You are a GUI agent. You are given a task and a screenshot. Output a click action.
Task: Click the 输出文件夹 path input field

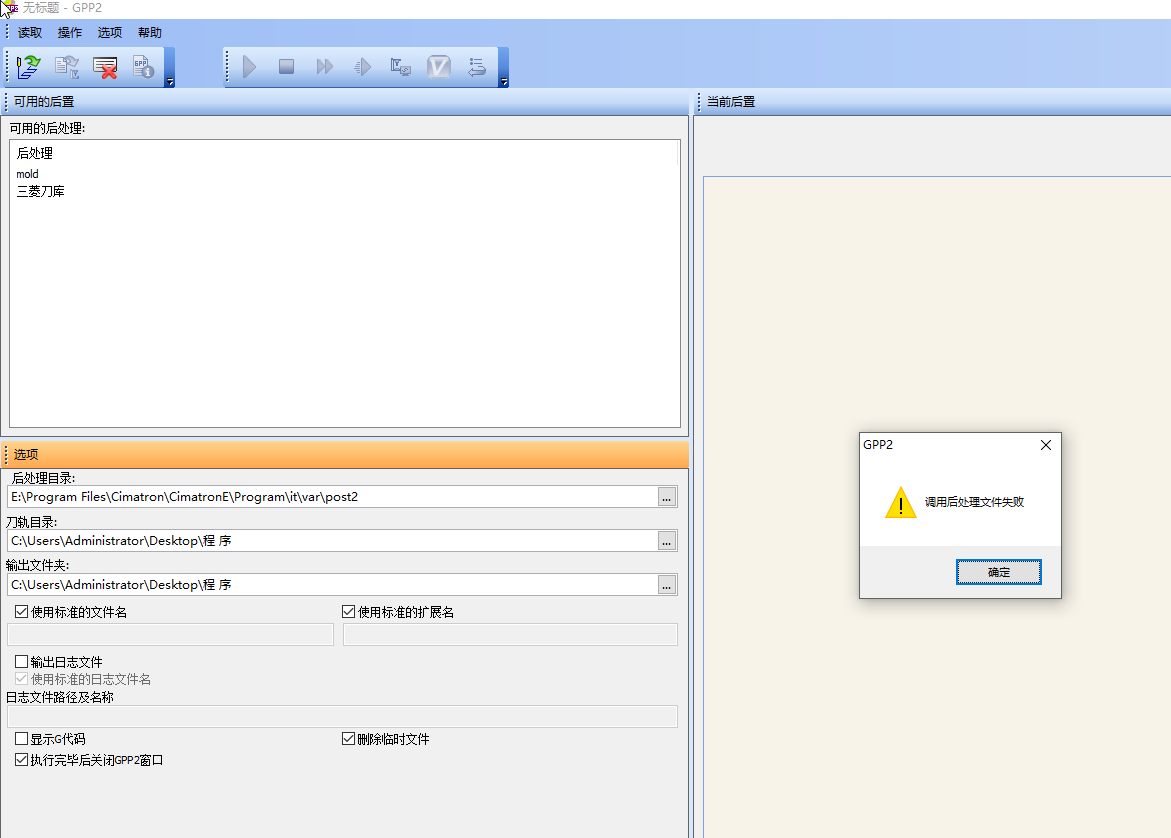tap(330, 585)
